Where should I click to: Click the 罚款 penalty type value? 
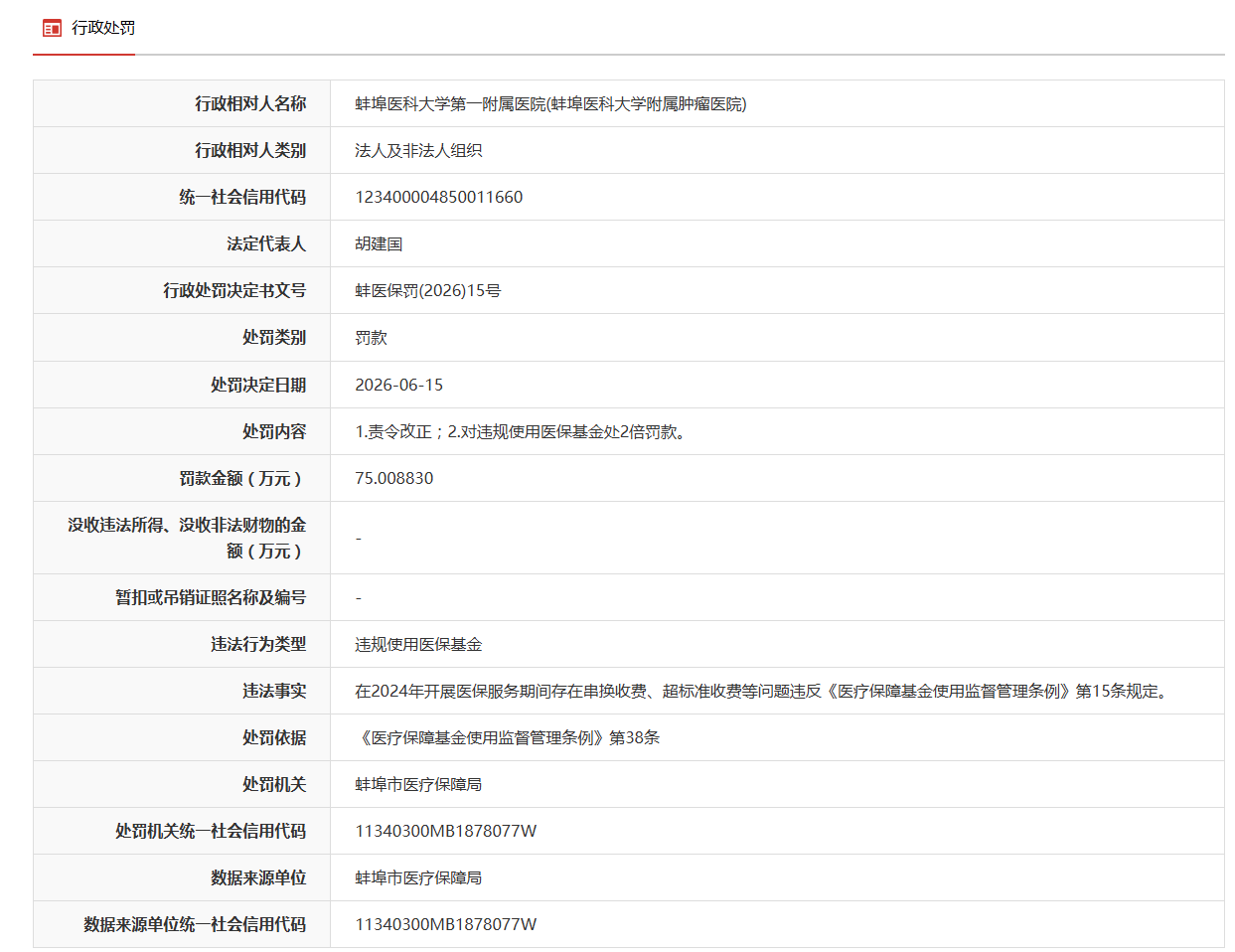pyautogui.click(x=371, y=338)
